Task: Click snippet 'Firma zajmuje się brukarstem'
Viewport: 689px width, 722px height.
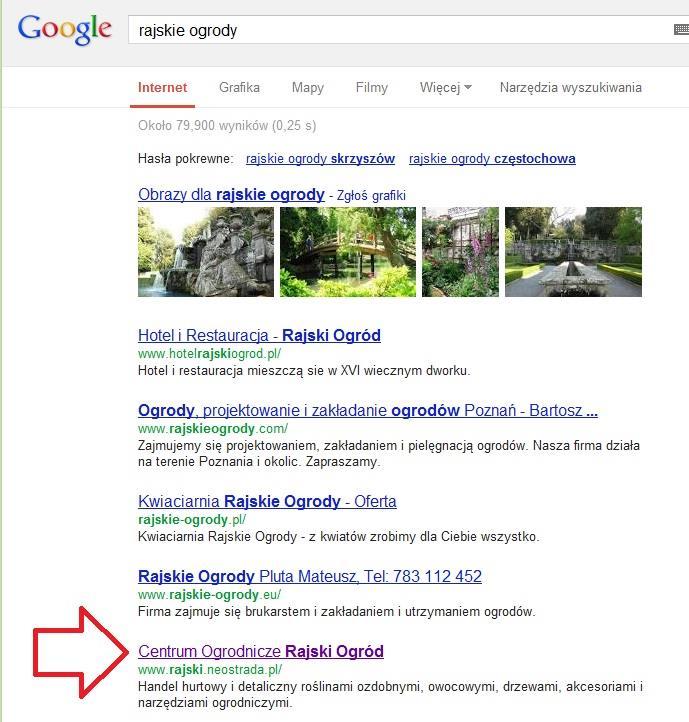Action: 337,611
